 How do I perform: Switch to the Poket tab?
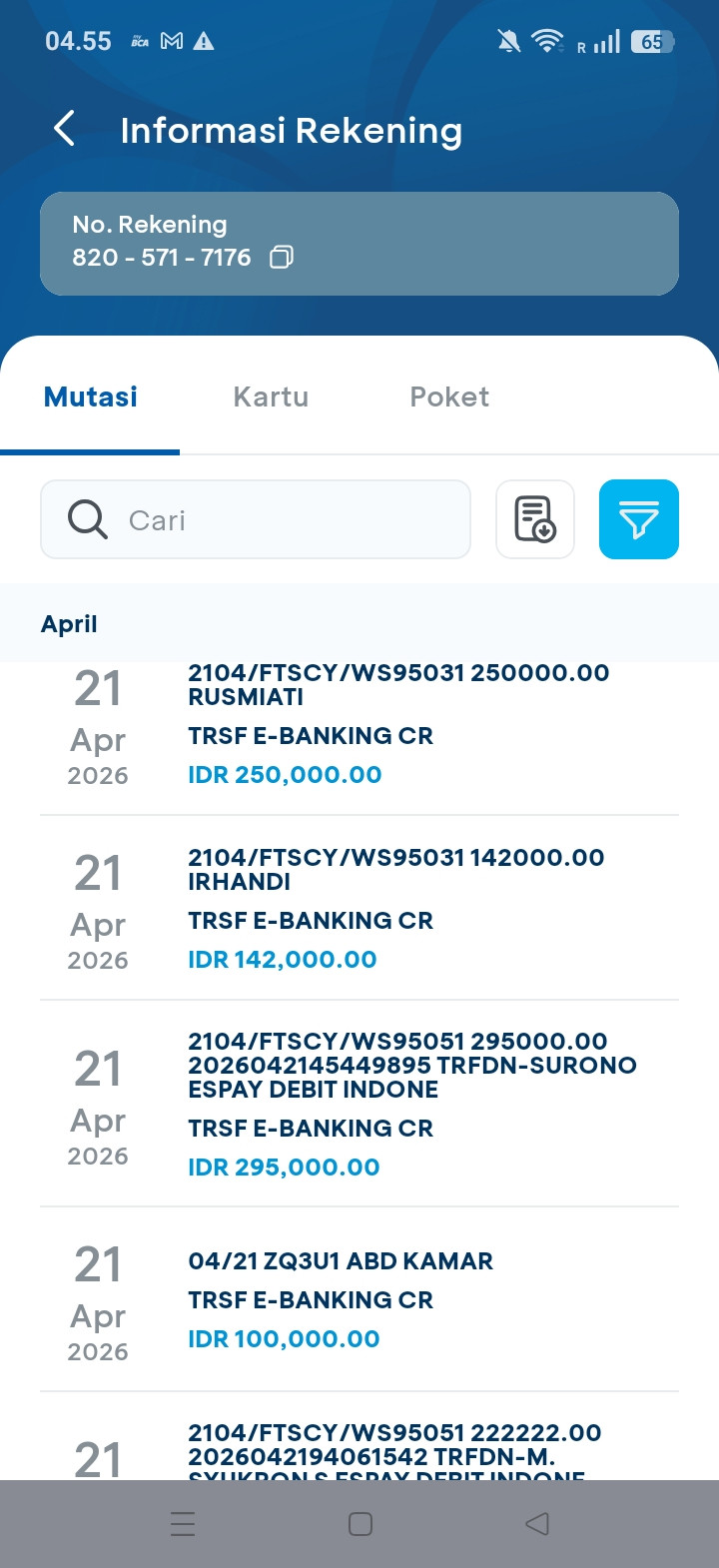(x=449, y=396)
